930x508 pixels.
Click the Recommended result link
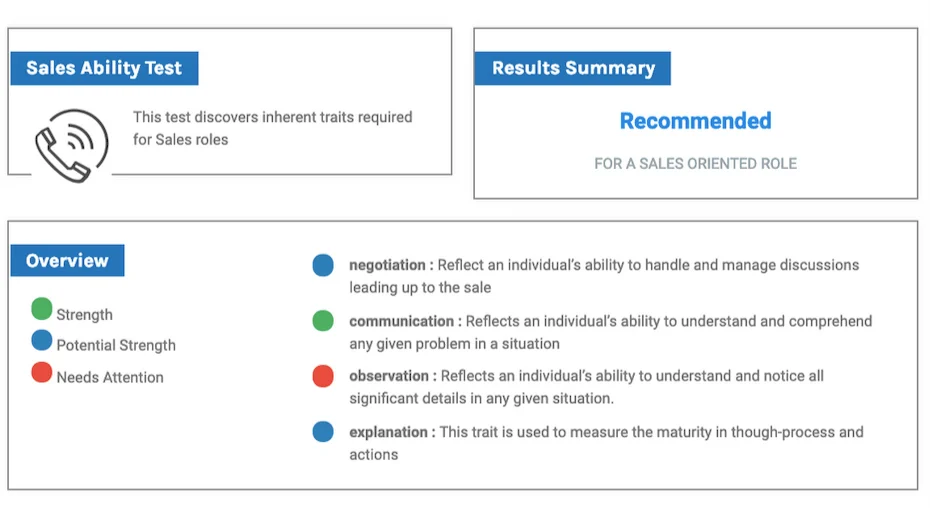695,121
